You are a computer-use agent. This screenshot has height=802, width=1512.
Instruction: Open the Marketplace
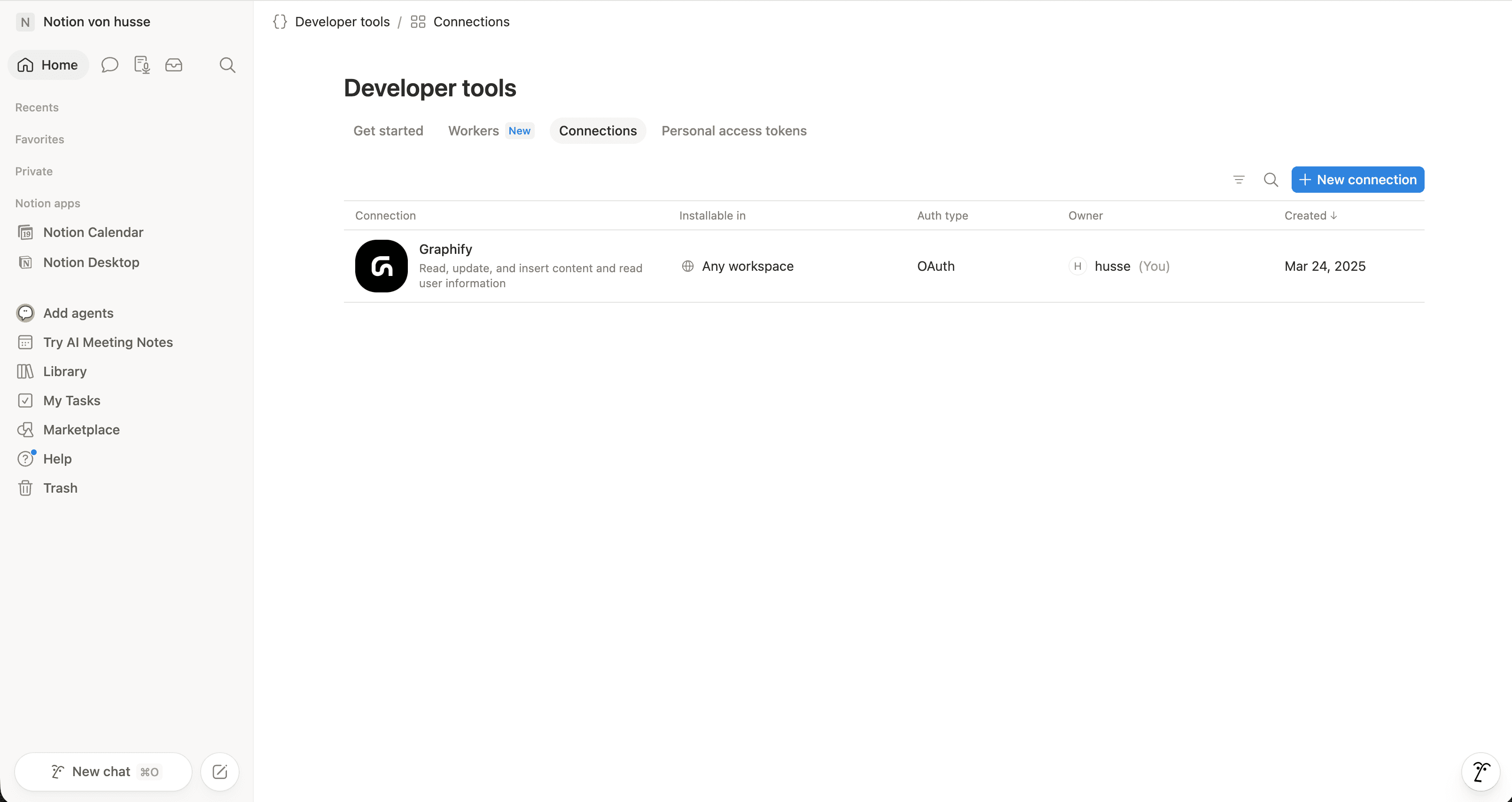[x=81, y=430]
